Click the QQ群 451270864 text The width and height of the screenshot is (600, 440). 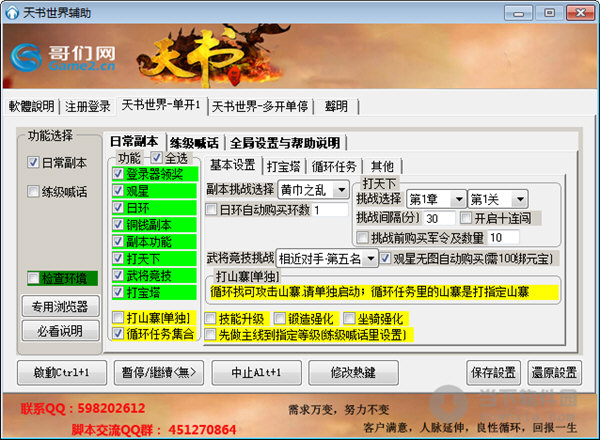click(202, 430)
